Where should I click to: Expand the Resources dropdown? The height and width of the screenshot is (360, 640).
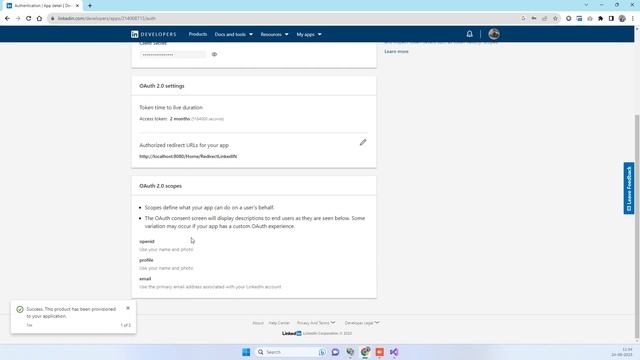pyautogui.click(x=274, y=34)
